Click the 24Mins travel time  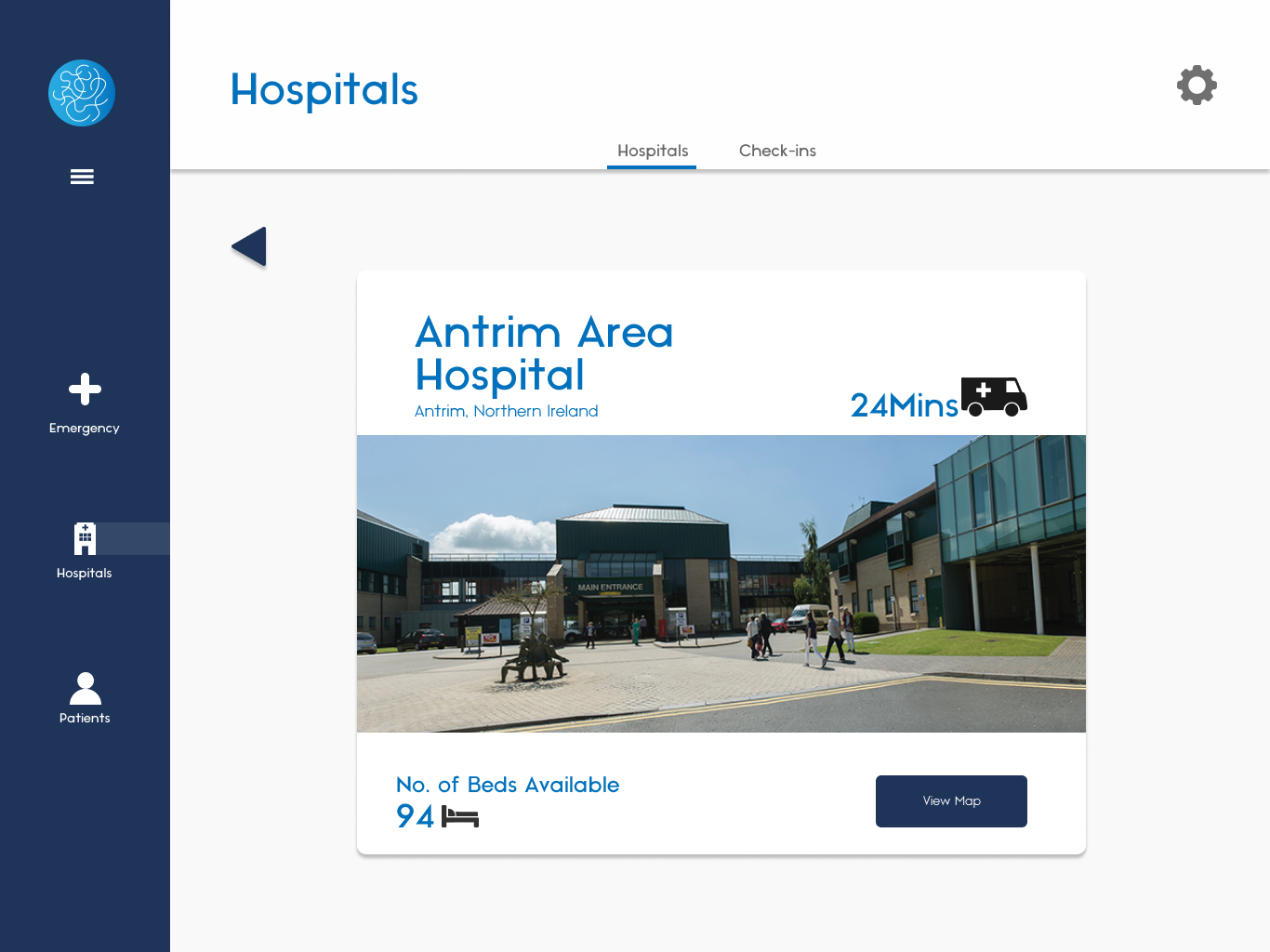(x=904, y=404)
